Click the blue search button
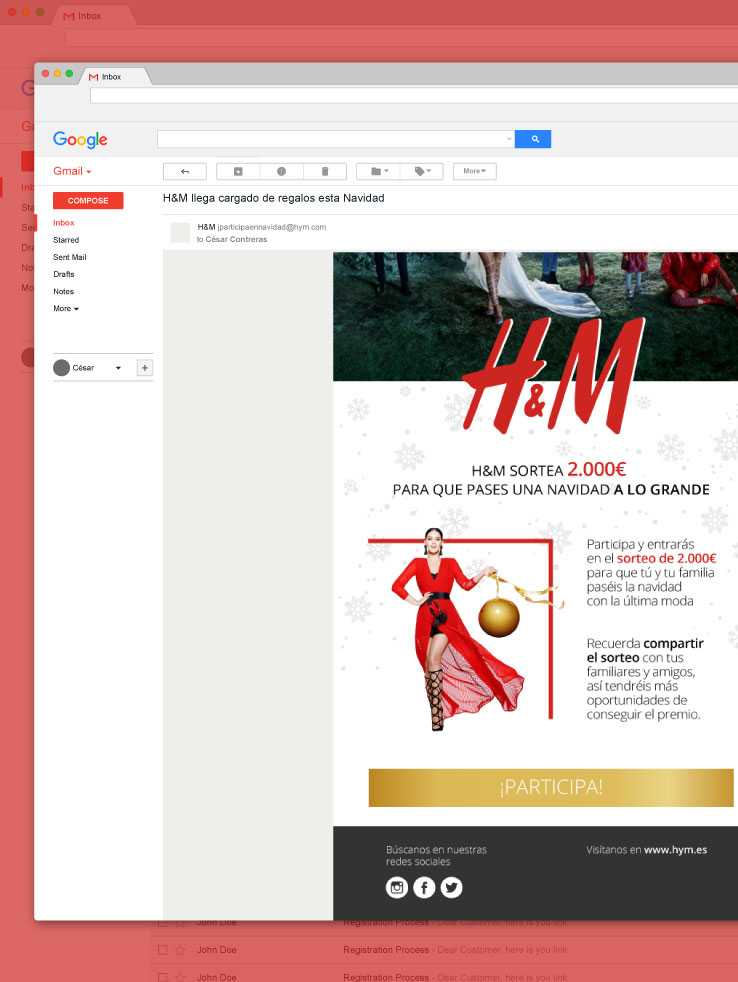The height and width of the screenshot is (982, 738). click(x=533, y=139)
